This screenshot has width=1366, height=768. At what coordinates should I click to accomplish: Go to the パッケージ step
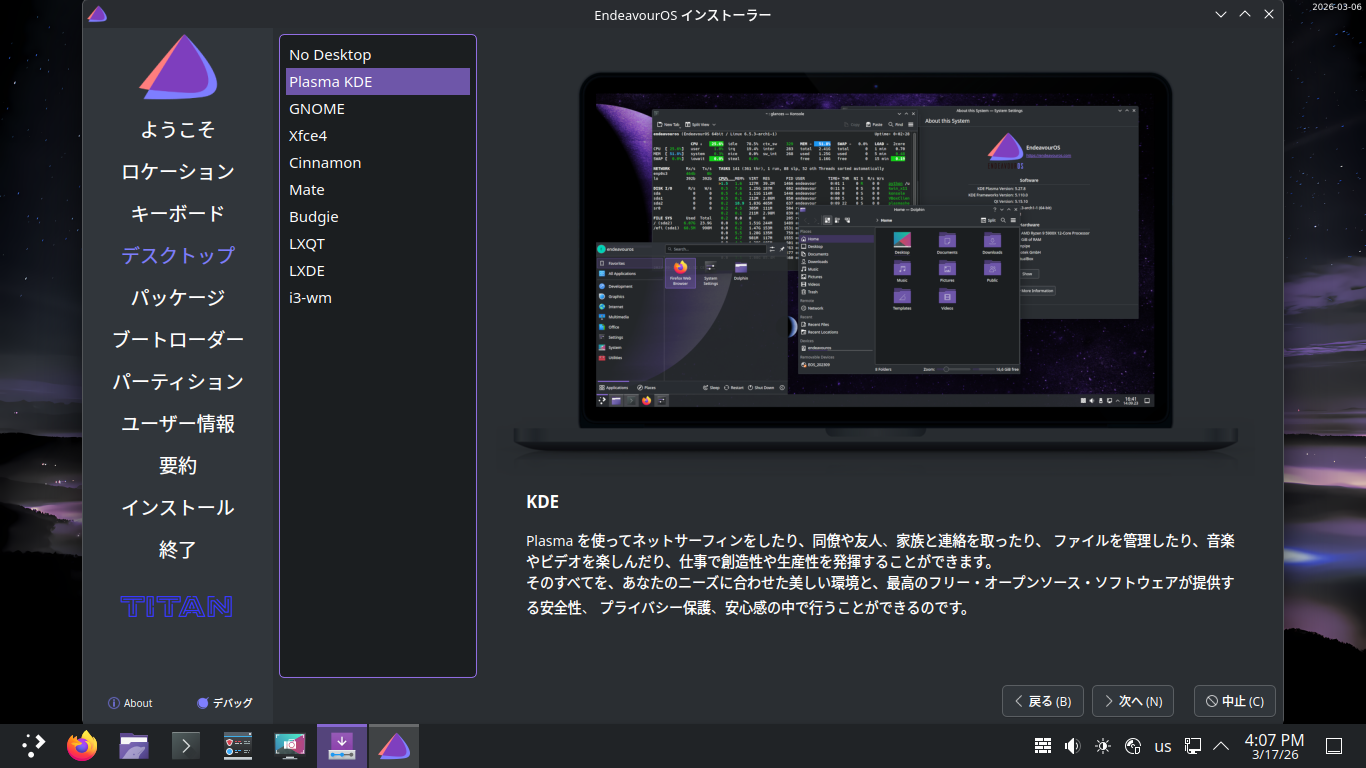178,298
